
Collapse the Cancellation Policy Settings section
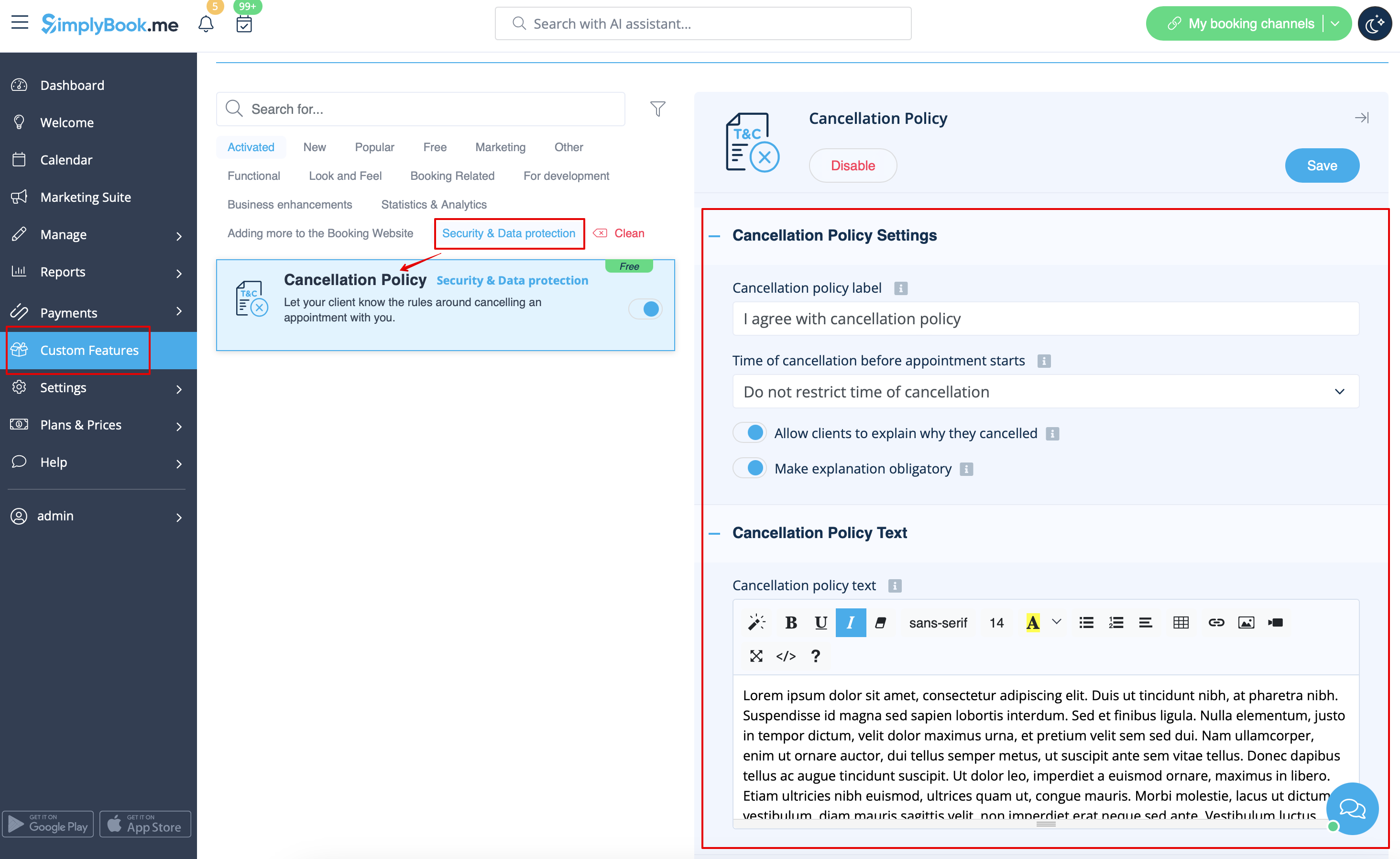tap(715, 235)
